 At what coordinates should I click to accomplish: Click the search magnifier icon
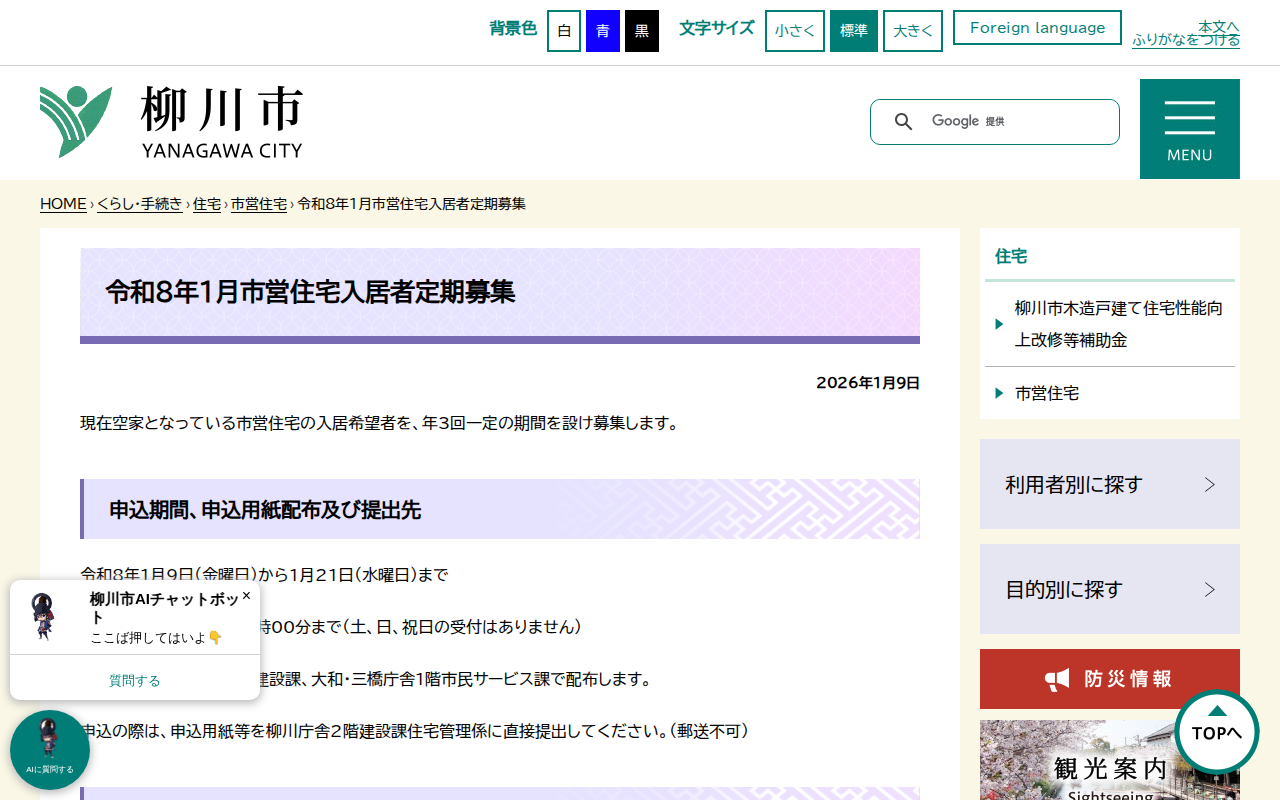[904, 121]
